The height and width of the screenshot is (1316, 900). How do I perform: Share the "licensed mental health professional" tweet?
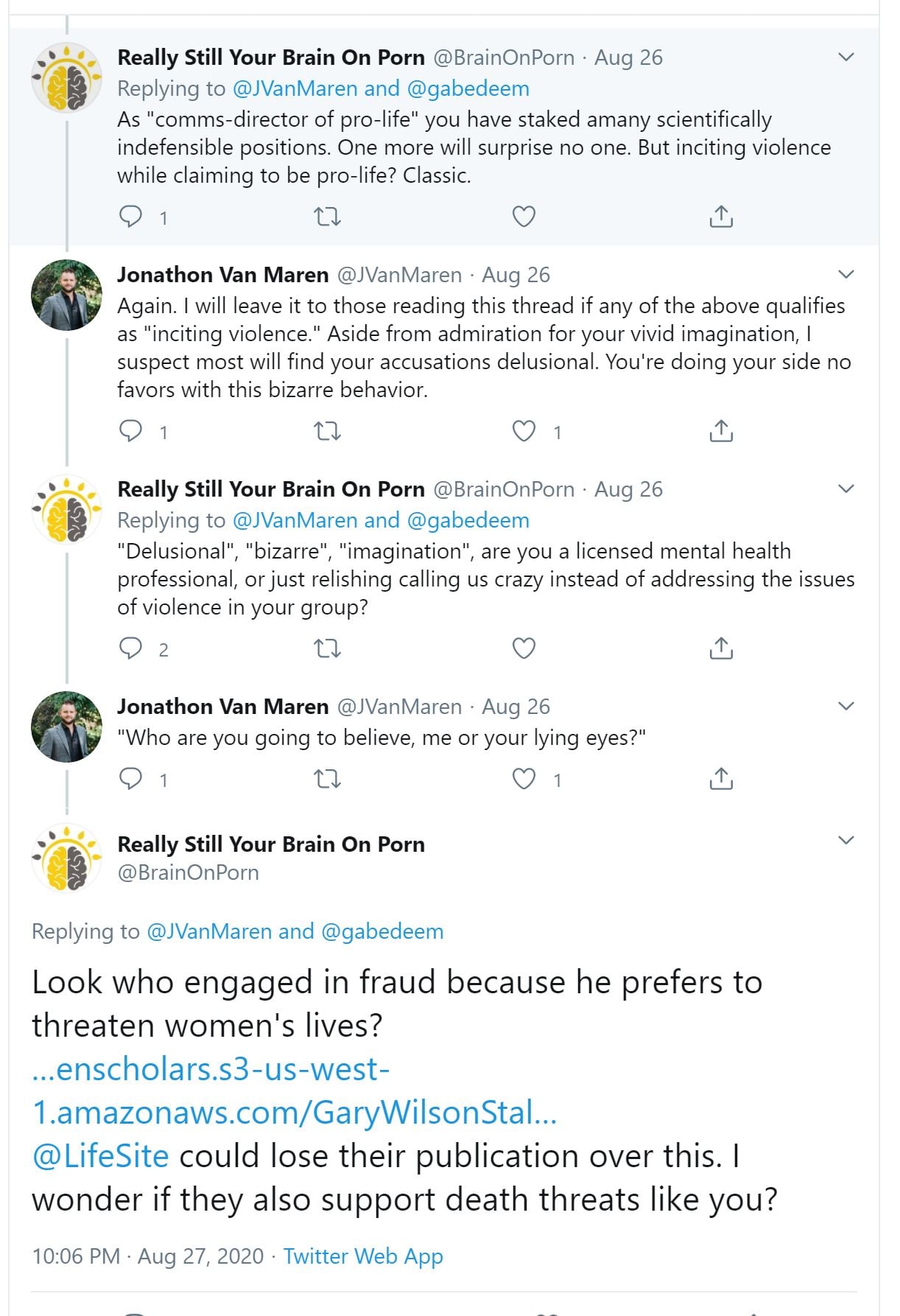coord(721,648)
